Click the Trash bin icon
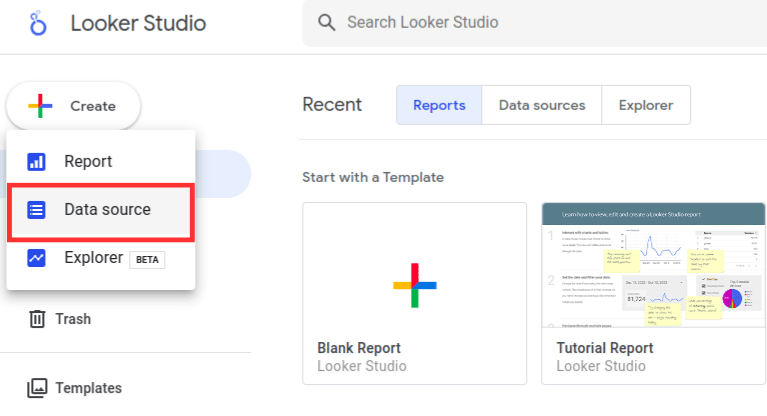The height and width of the screenshot is (416, 767). (x=37, y=319)
